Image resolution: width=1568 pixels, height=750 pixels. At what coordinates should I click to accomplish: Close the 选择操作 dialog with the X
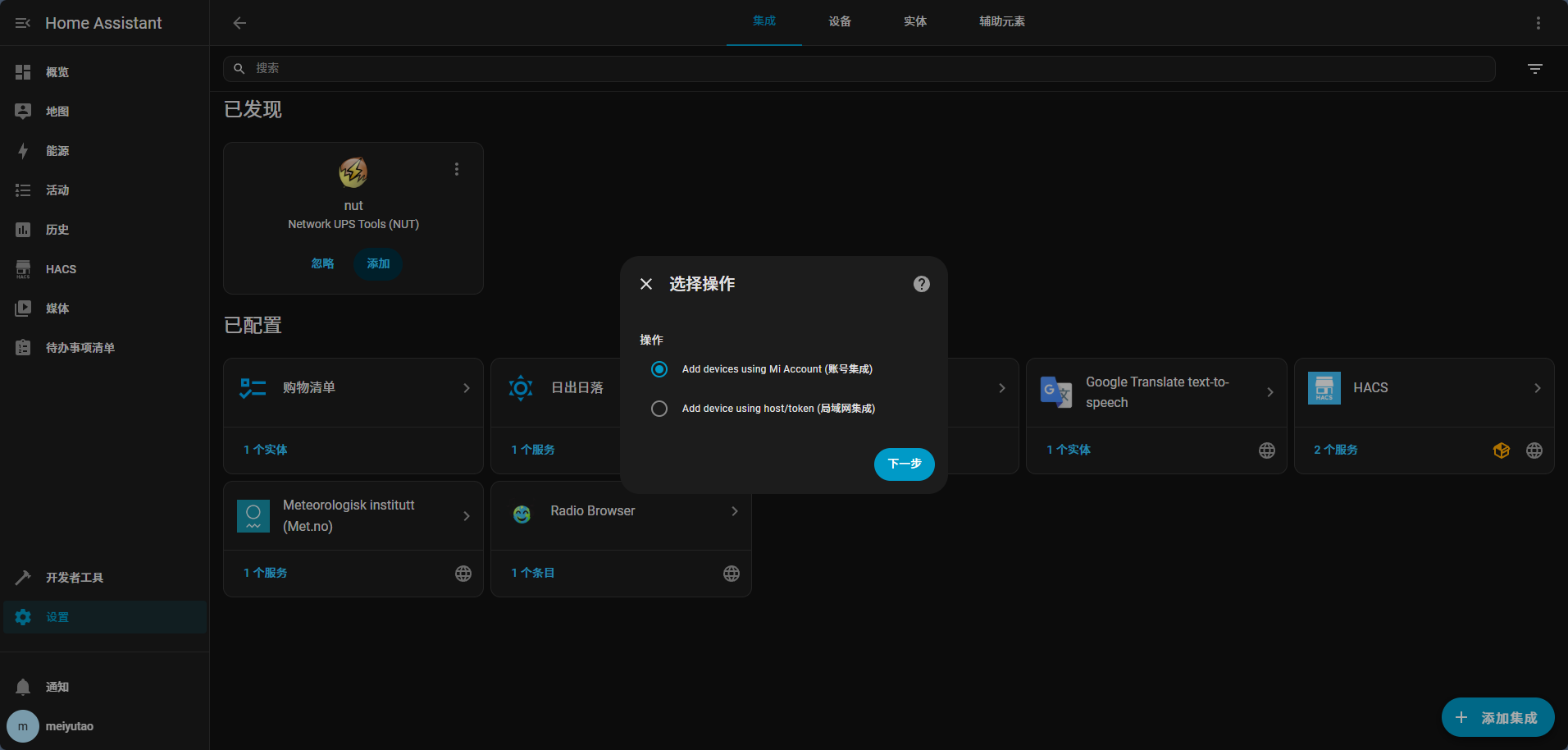coord(646,284)
